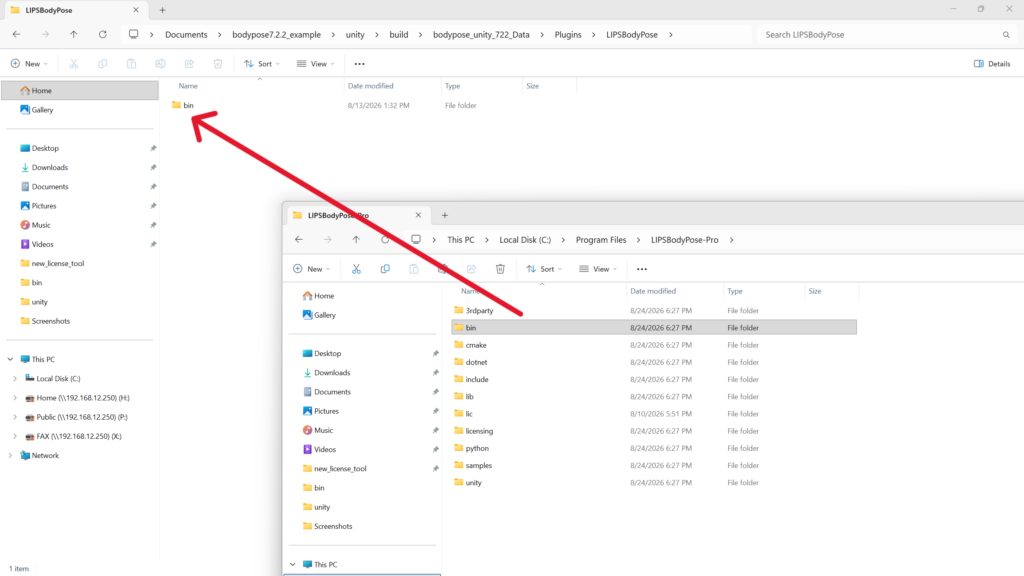Expand Local Disk (C:) in sidebar tree
The width and height of the screenshot is (1024, 576).
coord(15,379)
